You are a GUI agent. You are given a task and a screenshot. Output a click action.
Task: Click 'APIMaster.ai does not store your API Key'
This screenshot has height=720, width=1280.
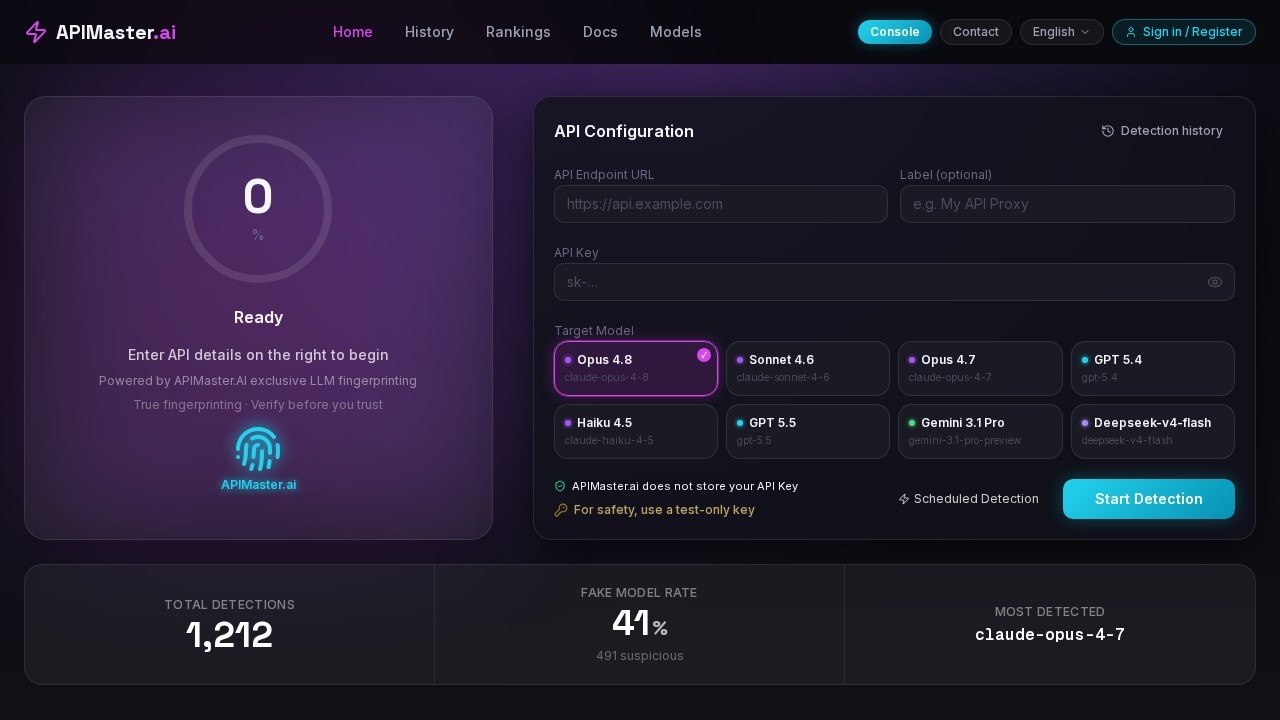[685, 486]
